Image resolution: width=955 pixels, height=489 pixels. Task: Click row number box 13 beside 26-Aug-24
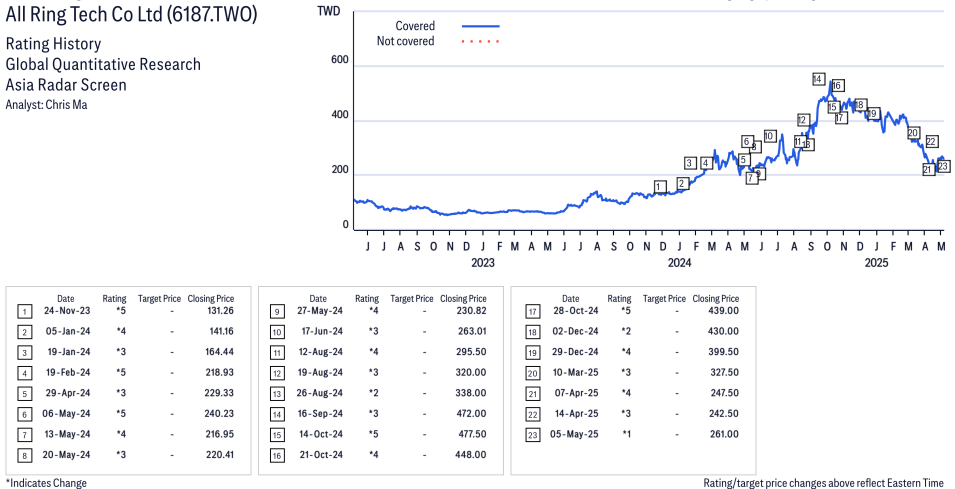click(x=277, y=394)
